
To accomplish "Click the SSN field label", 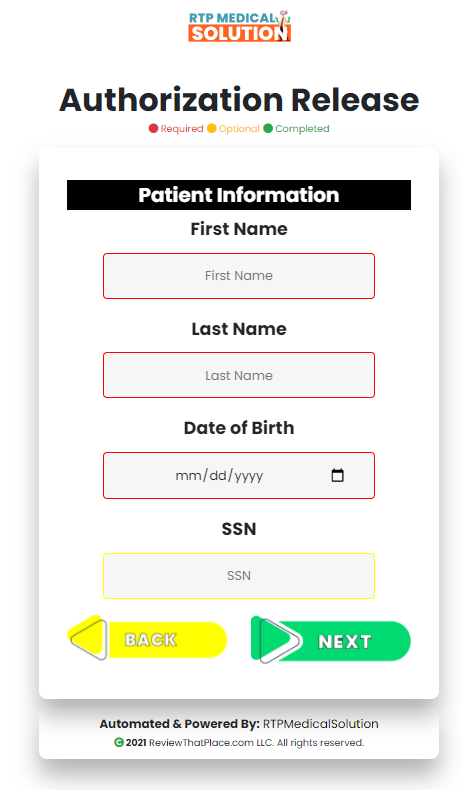I will [239, 529].
